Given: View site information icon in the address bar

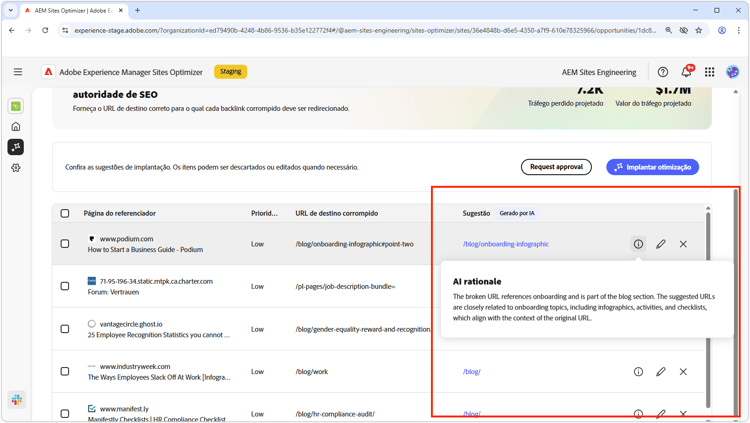Looking at the screenshot, I should coord(66,30).
